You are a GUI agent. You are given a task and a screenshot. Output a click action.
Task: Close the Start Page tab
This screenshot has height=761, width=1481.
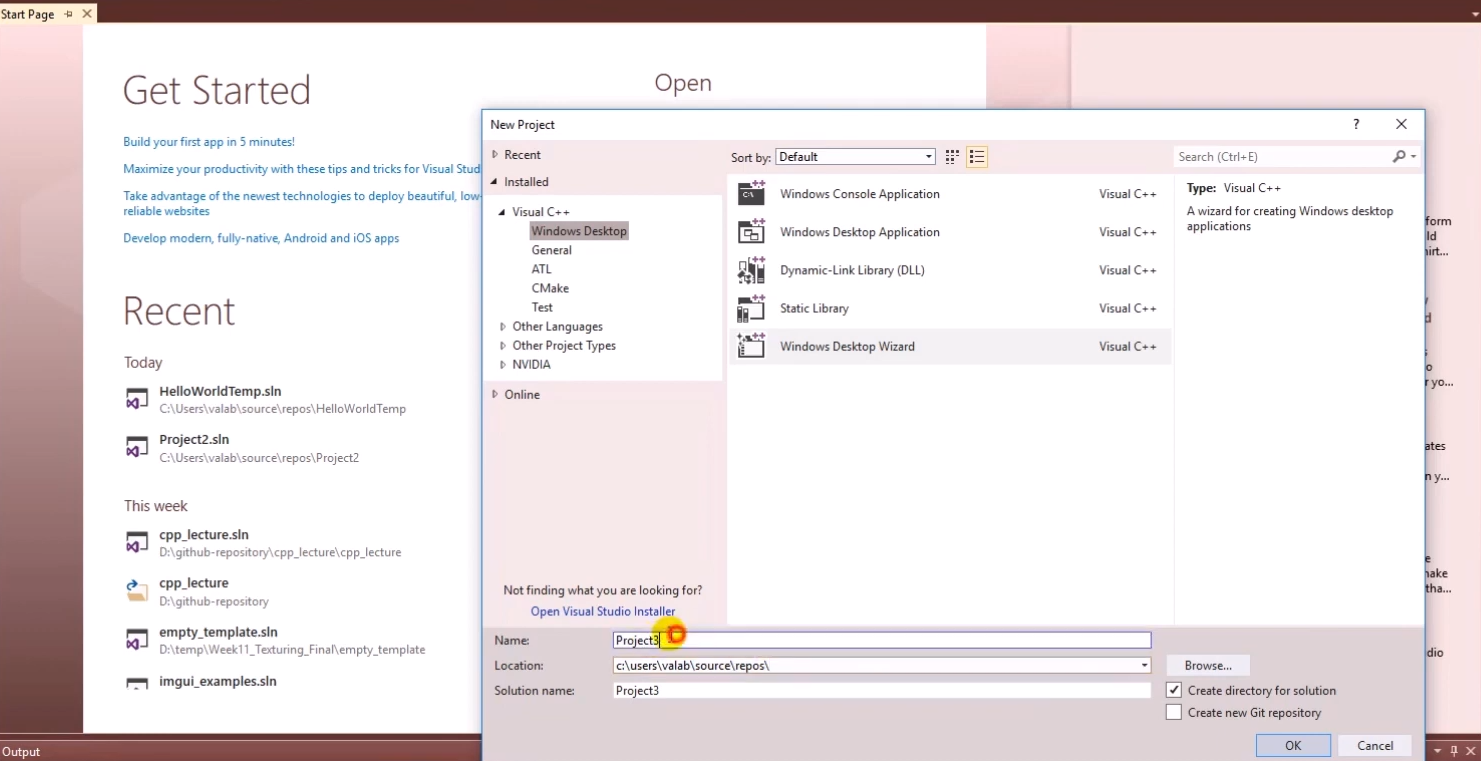click(x=87, y=14)
